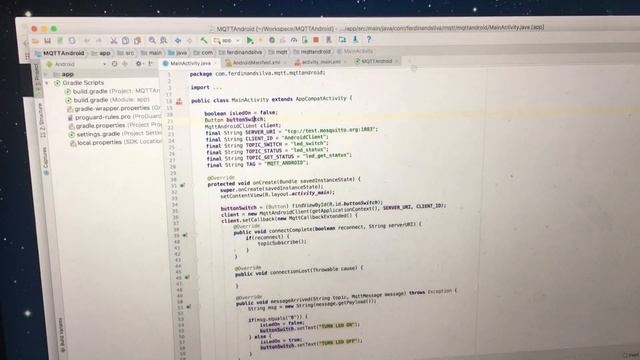Screen dimensions: 640x360
Task: Click the Undo arrow in the toolbar
Action: (87, 40)
